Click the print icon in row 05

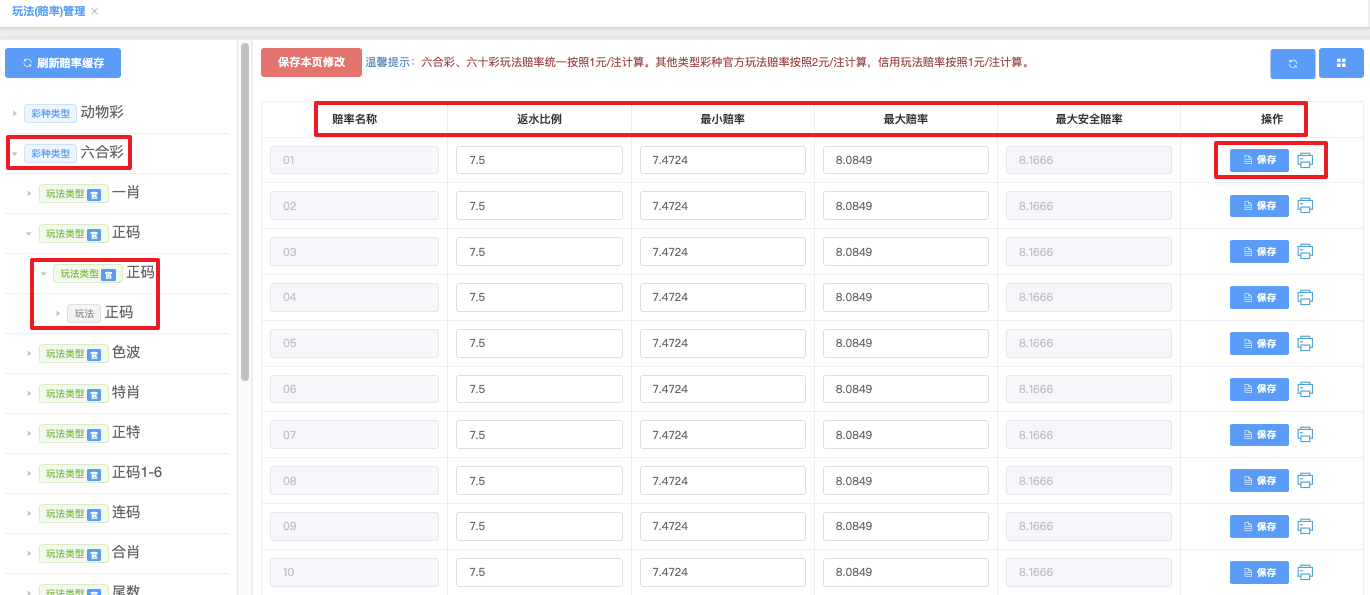pyautogui.click(x=1305, y=343)
